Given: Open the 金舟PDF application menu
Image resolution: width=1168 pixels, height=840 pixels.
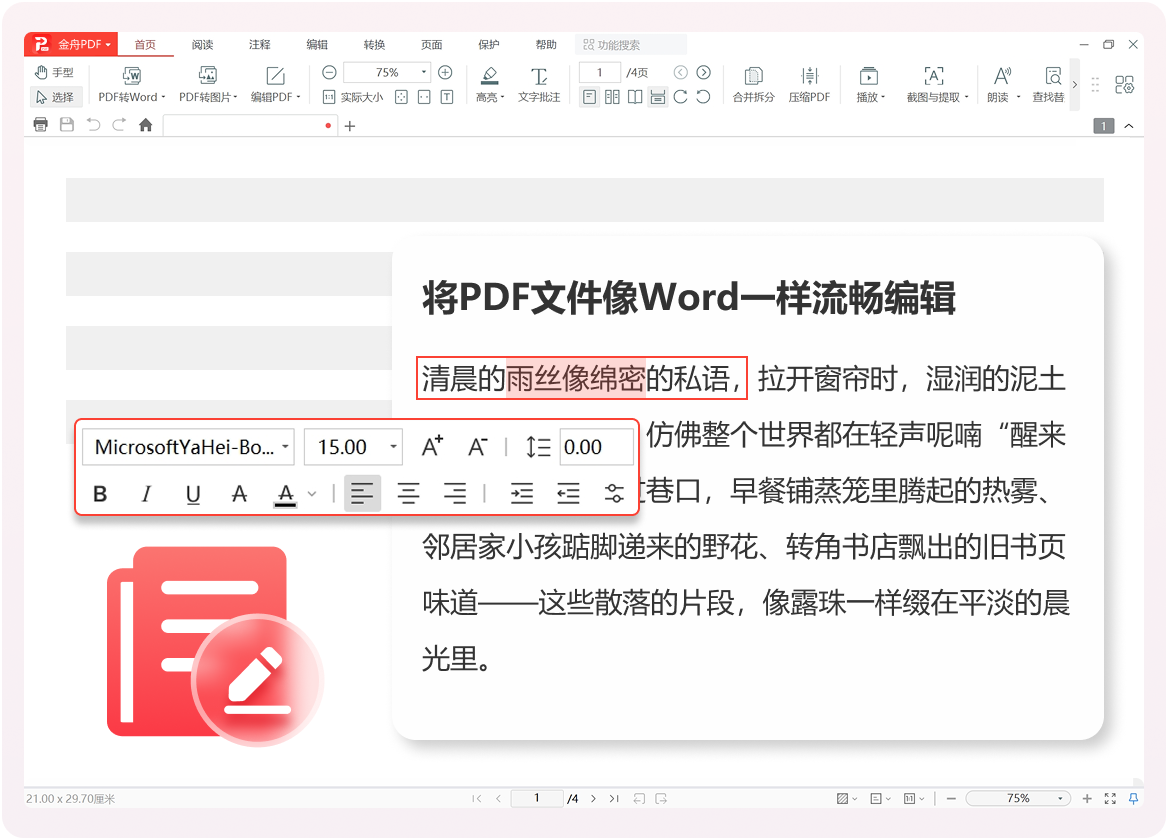Looking at the screenshot, I should [73, 45].
